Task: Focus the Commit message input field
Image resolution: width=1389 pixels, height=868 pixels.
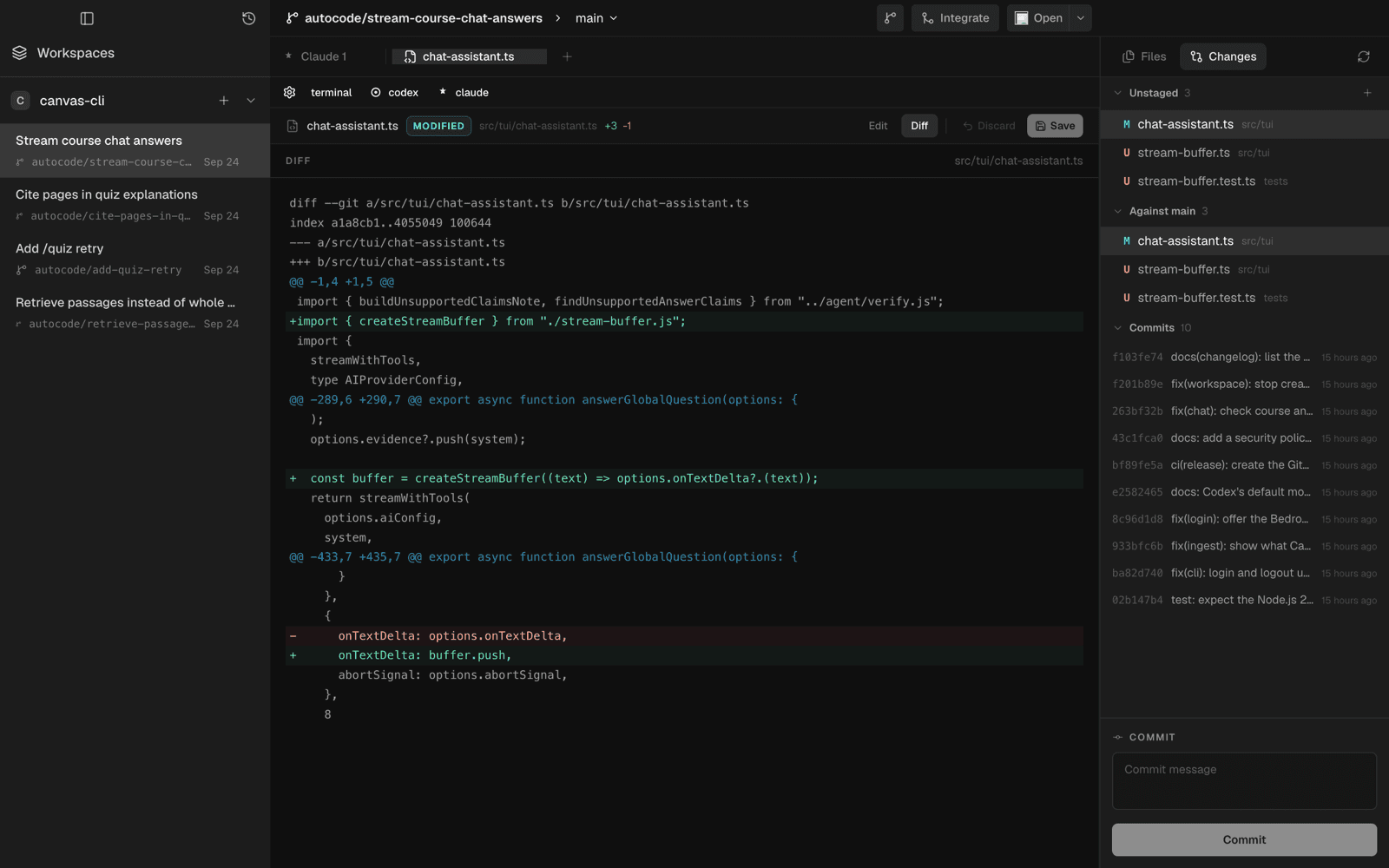Action: pos(1244,781)
